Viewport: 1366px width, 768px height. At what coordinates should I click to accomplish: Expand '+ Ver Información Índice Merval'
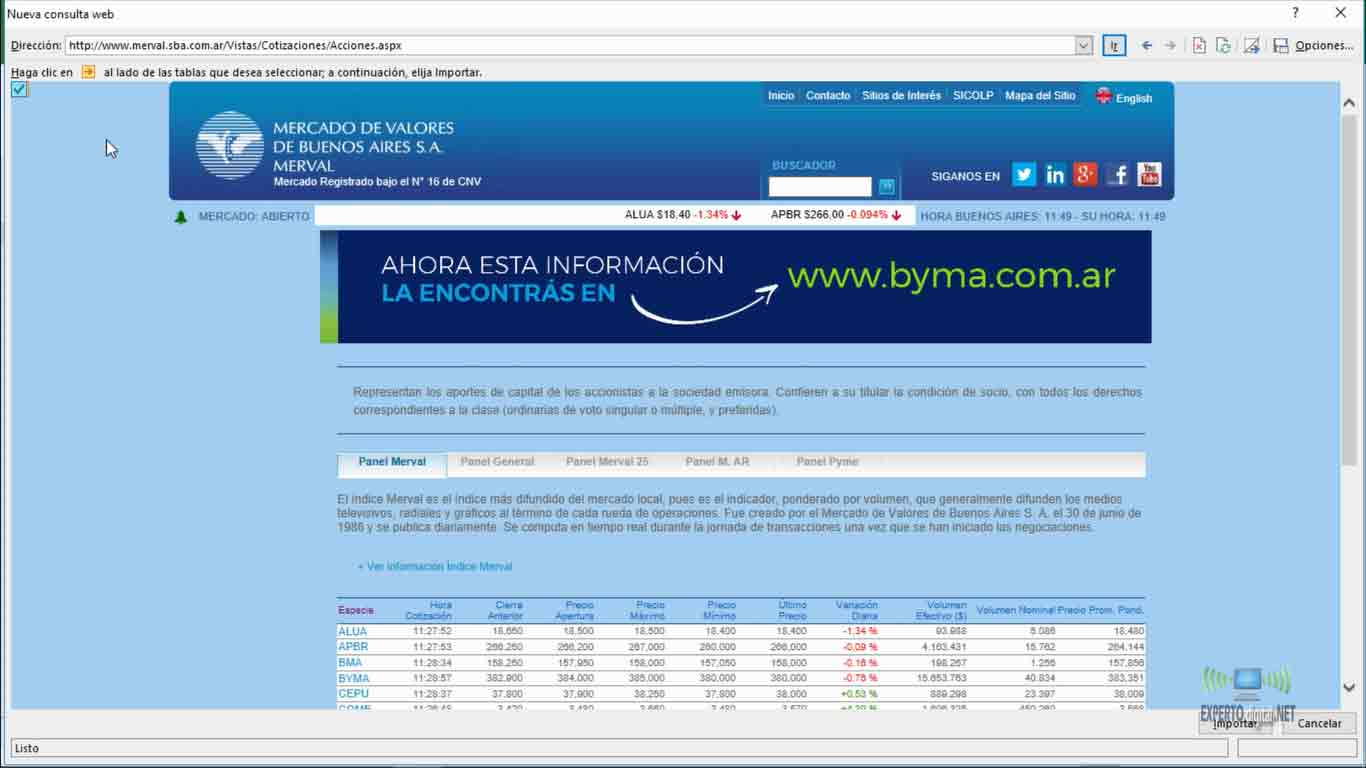point(435,566)
